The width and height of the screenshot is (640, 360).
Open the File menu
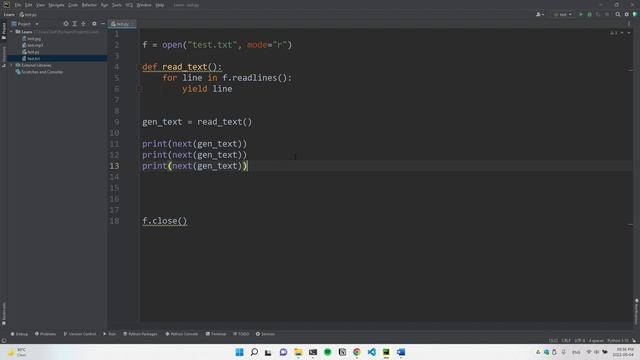coord(18,5)
